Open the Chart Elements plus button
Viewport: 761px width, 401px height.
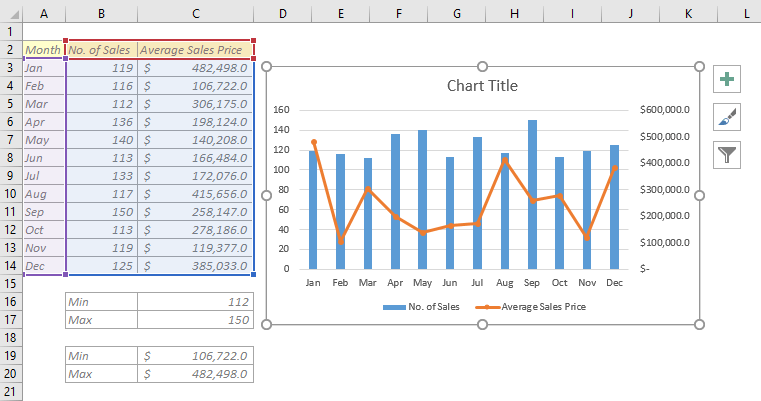click(x=726, y=80)
